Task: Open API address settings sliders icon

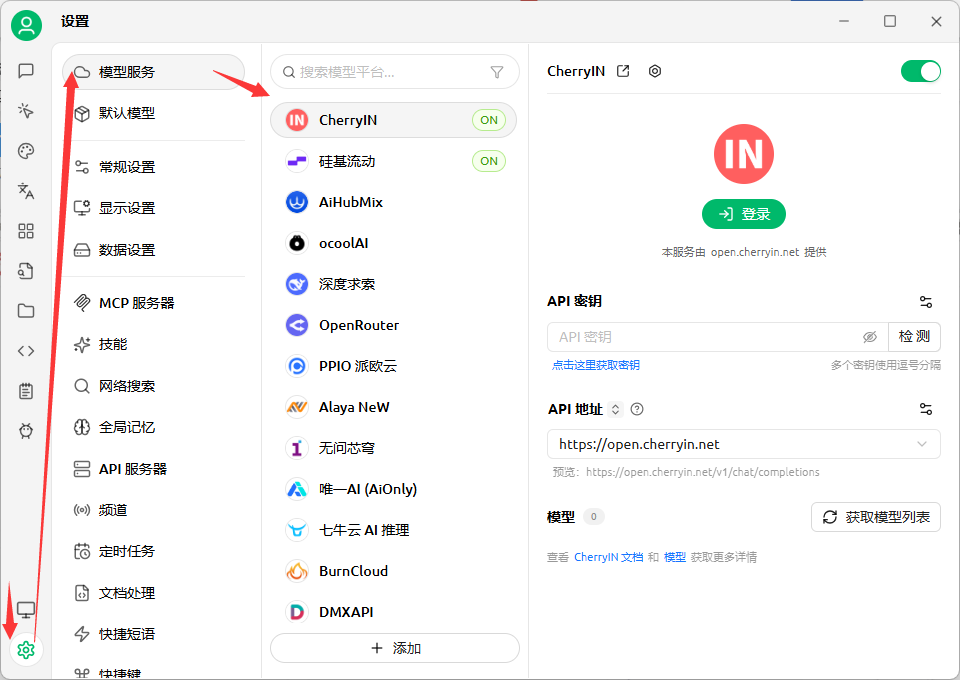Action: [926, 409]
